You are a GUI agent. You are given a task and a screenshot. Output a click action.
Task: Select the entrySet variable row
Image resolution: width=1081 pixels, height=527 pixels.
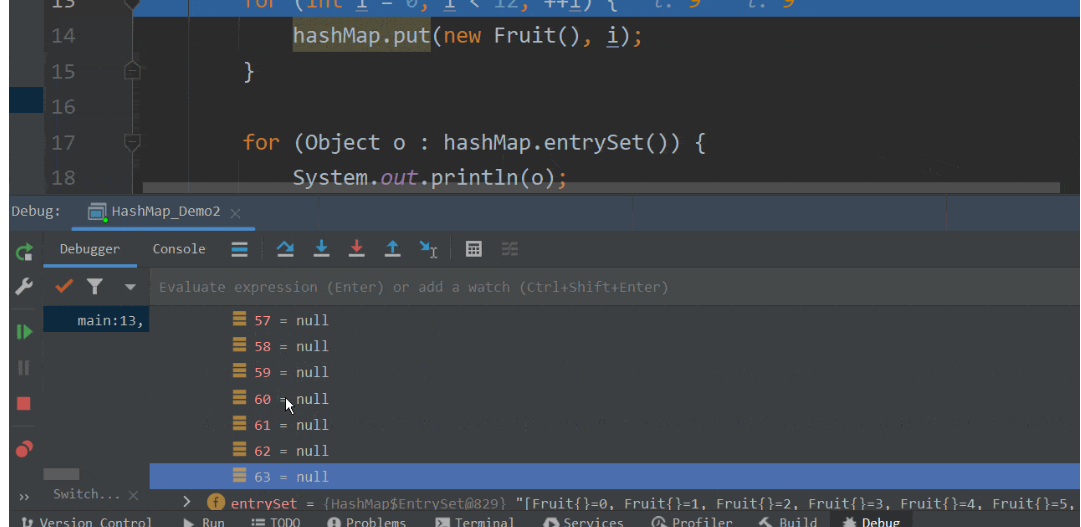pos(615,503)
